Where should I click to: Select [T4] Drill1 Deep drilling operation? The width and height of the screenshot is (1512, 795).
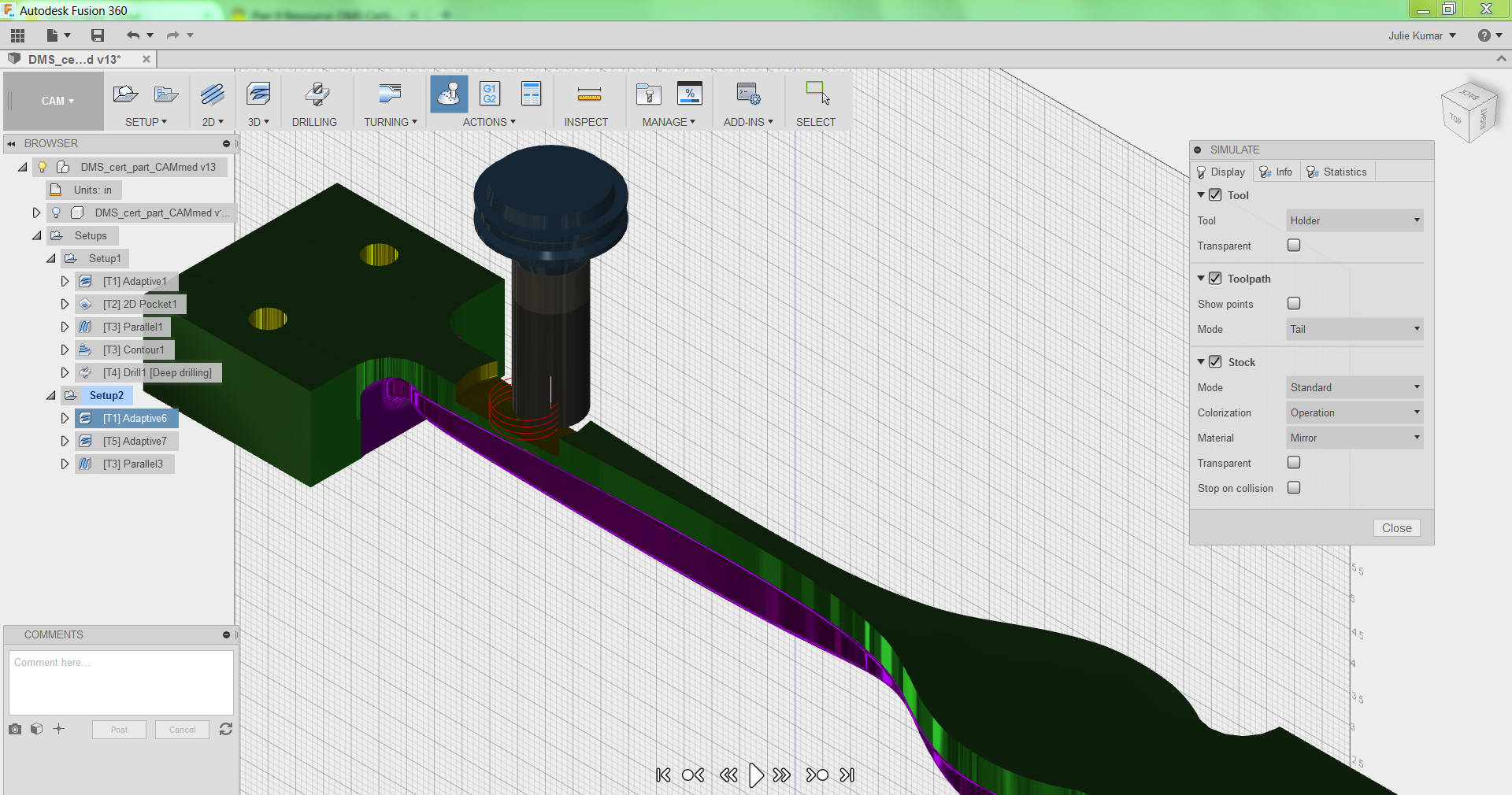click(148, 372)
